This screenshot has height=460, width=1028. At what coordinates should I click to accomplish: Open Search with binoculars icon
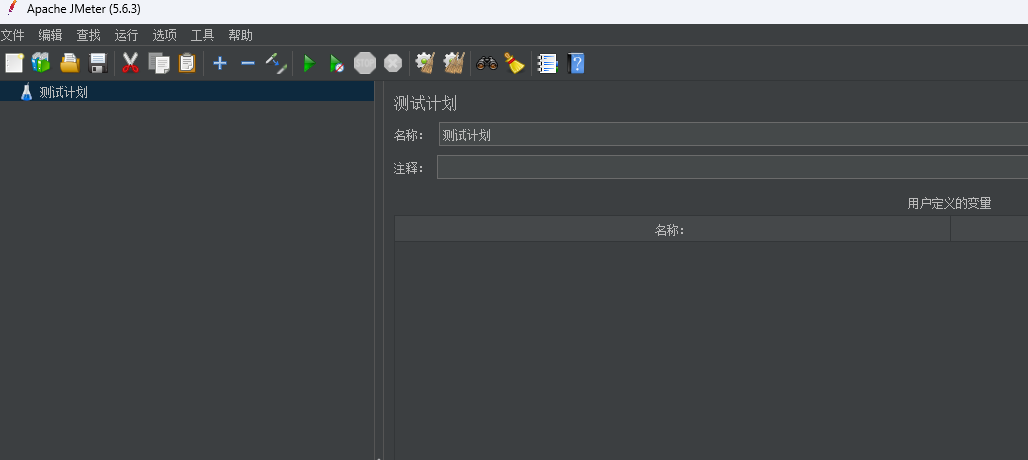pyautogui.click(x=486, y=64)
